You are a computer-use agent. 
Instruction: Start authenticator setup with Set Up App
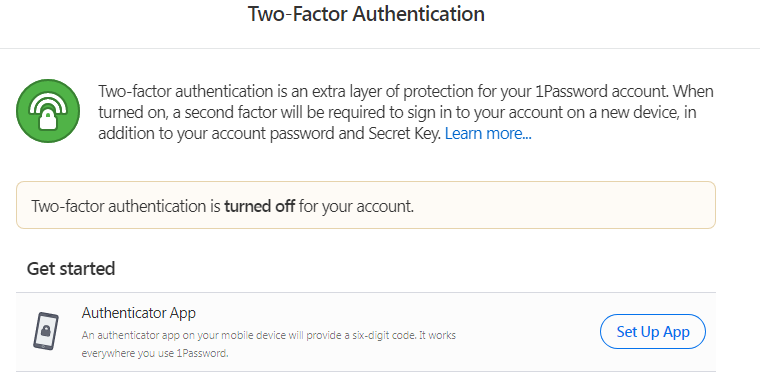[x=653, y=332]
